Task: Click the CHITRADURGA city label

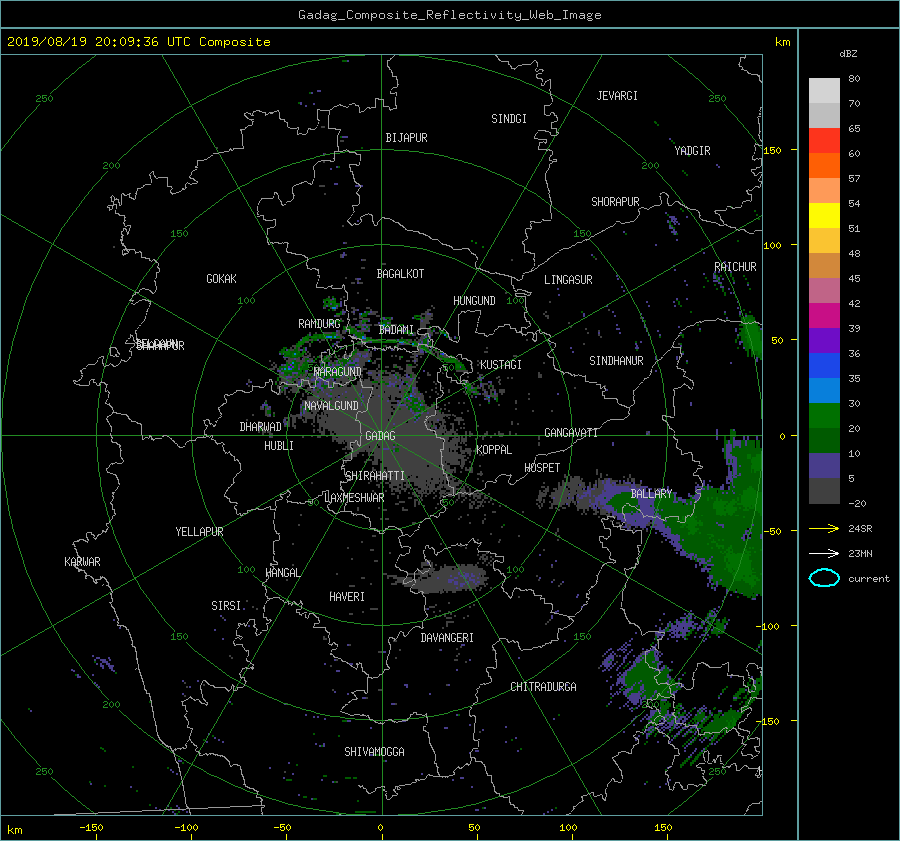Action: click(544, 687)
